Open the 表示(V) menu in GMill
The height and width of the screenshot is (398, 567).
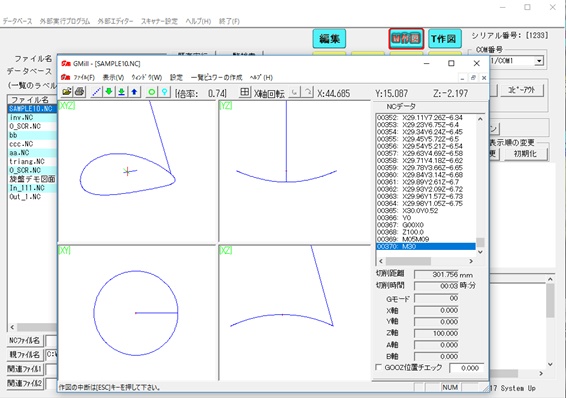[113, 78]
